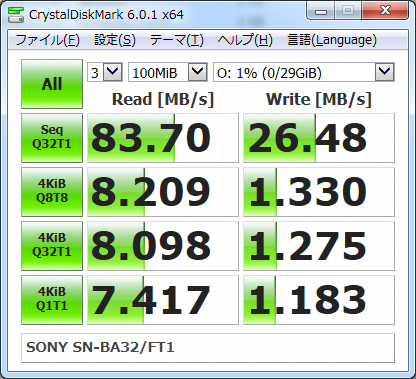Screen dimensions: 416x379
Task: Click the 1.330 write result
Action: 319,192
